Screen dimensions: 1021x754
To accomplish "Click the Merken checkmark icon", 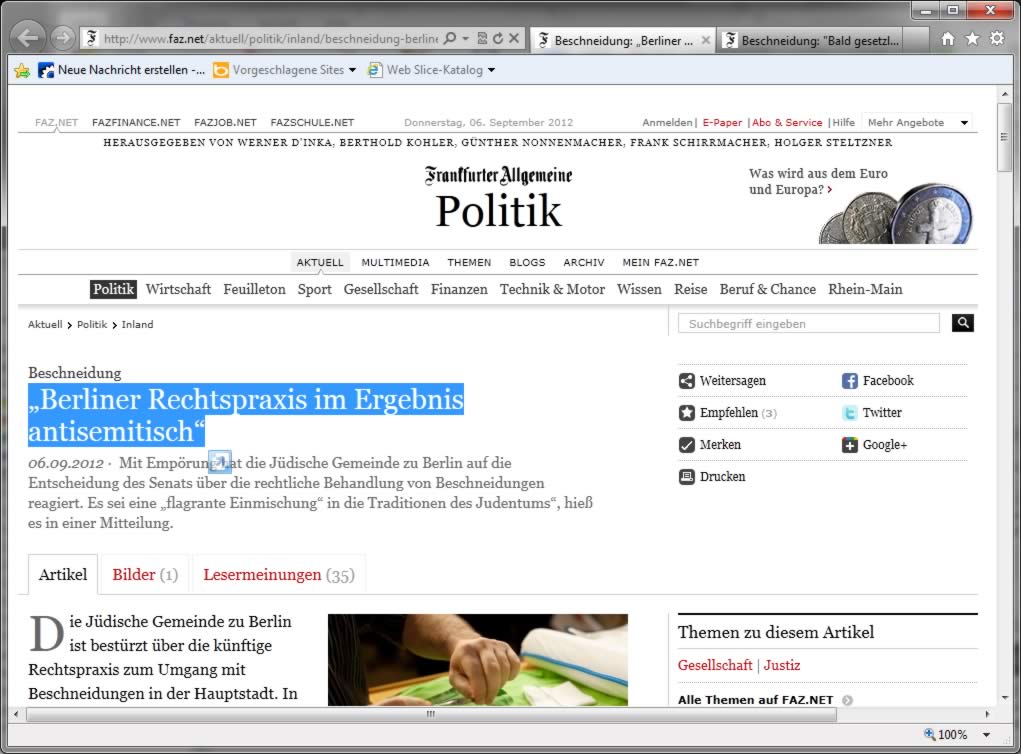I will [686, 445].
